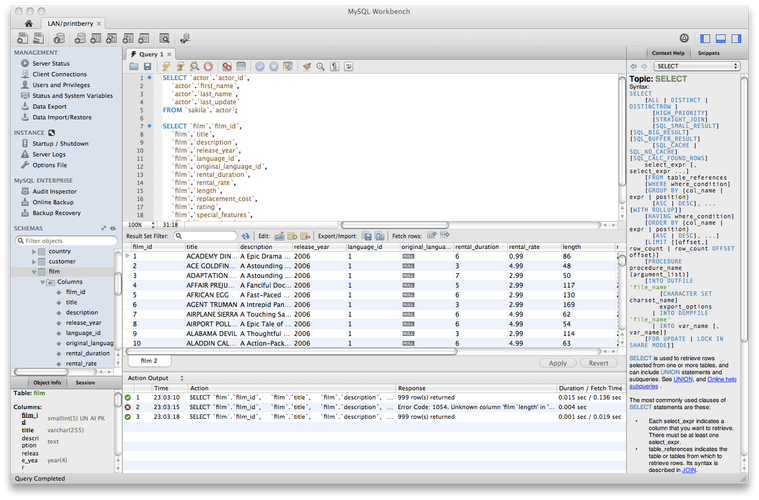Toggle left sidebar visibility icon
This screenshot has height=500, width=759.
(705, 38)
